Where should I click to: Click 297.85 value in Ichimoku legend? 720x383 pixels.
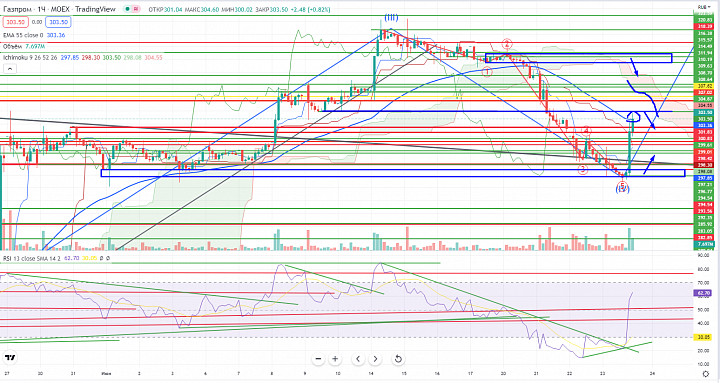click(x=70, y=57)
